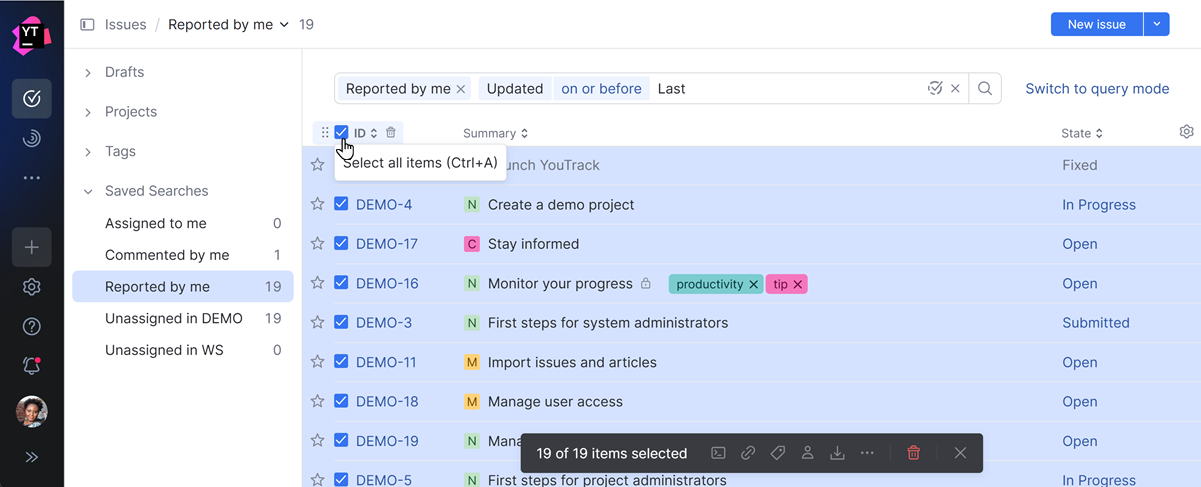The width and height of the screenshot is (1201, 487).
Task: Sort by the State column
Action: [1082, 133]
